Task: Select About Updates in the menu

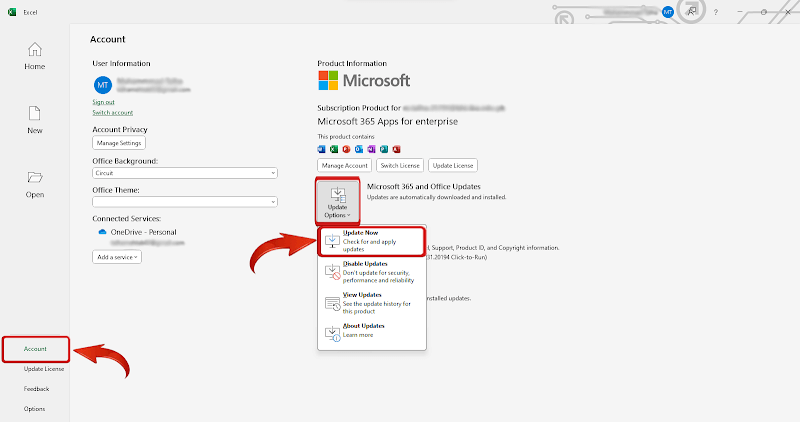Action: coord(372,331)
